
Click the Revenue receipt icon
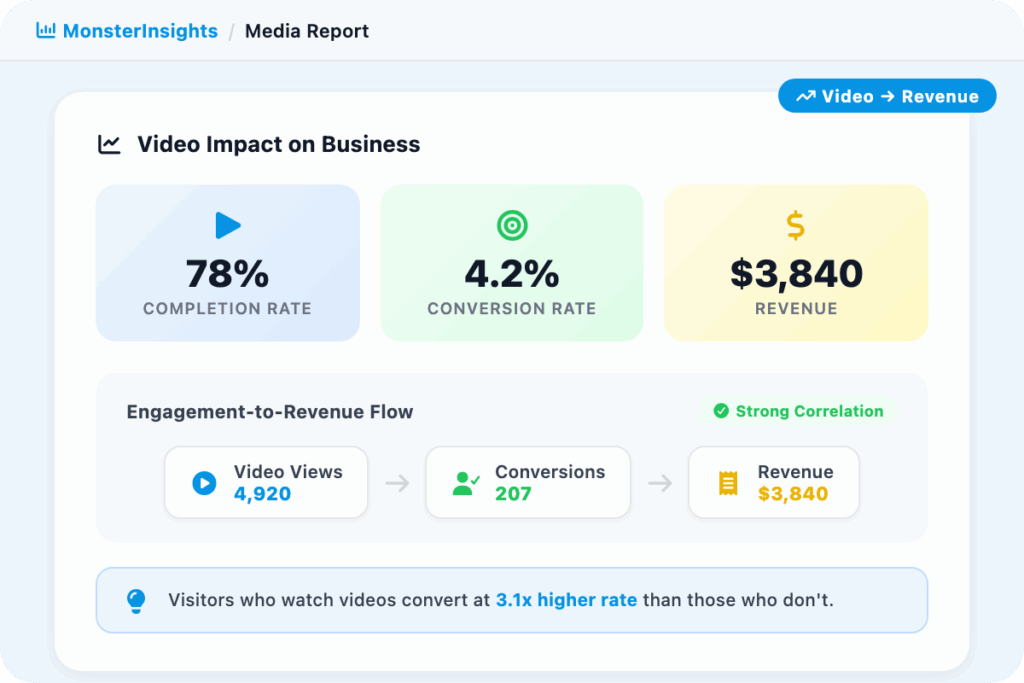(728, 484)
